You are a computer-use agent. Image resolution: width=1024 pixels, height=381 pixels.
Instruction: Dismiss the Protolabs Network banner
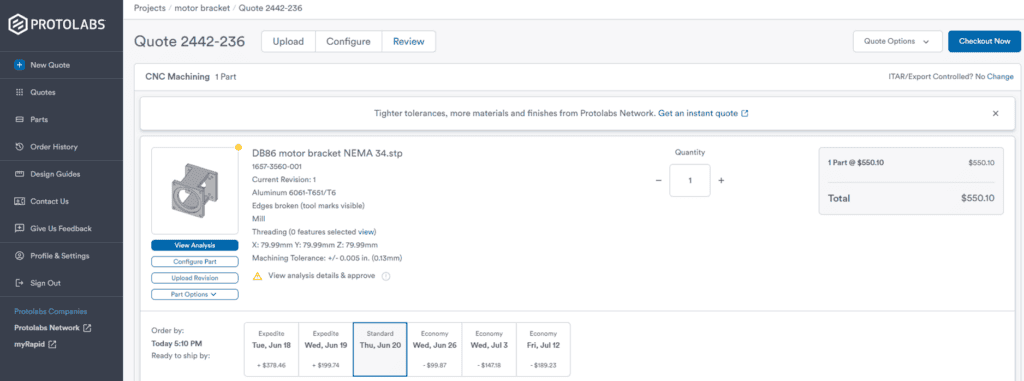coord(995,113)
